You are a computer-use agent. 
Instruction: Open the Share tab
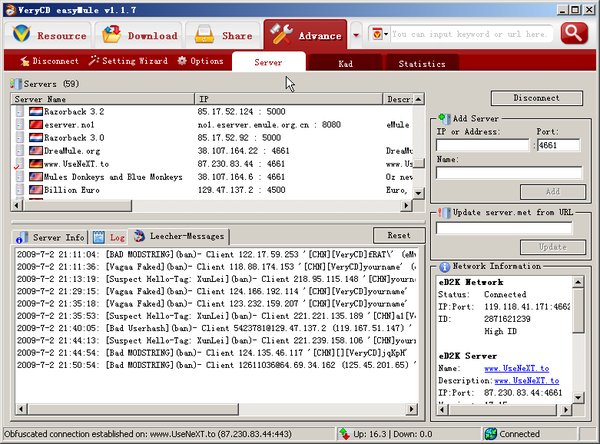click(223, 35)
